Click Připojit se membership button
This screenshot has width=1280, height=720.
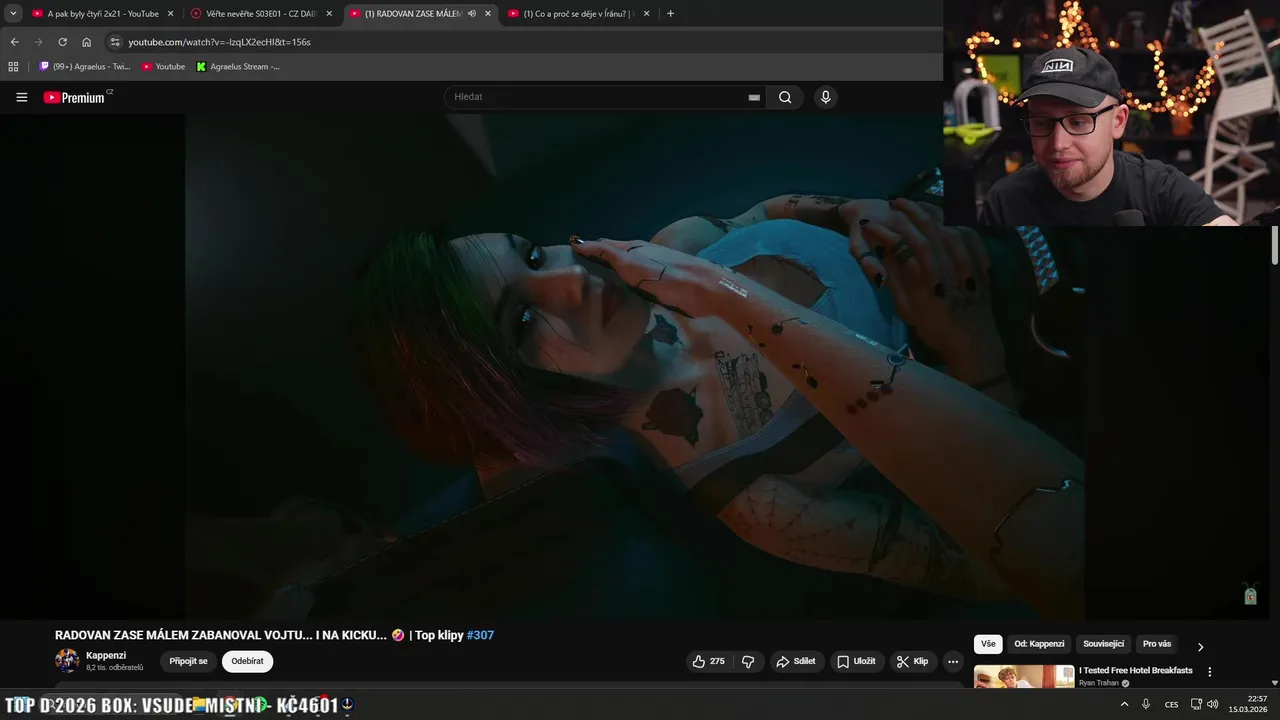pos(188,661)
